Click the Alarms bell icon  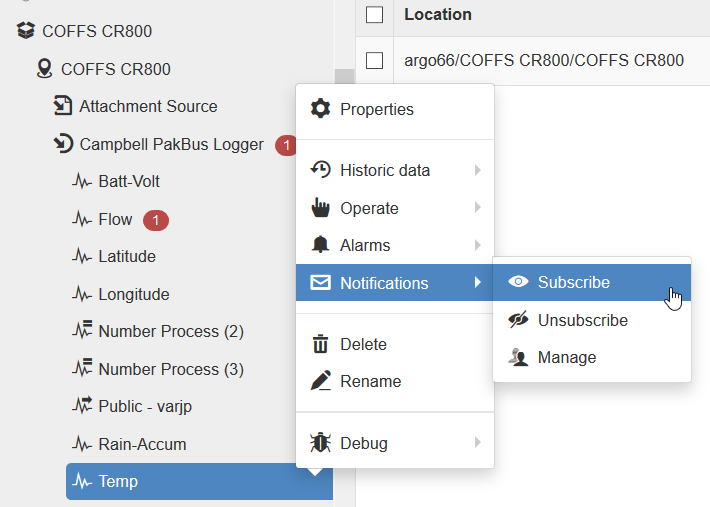point(321,245)
